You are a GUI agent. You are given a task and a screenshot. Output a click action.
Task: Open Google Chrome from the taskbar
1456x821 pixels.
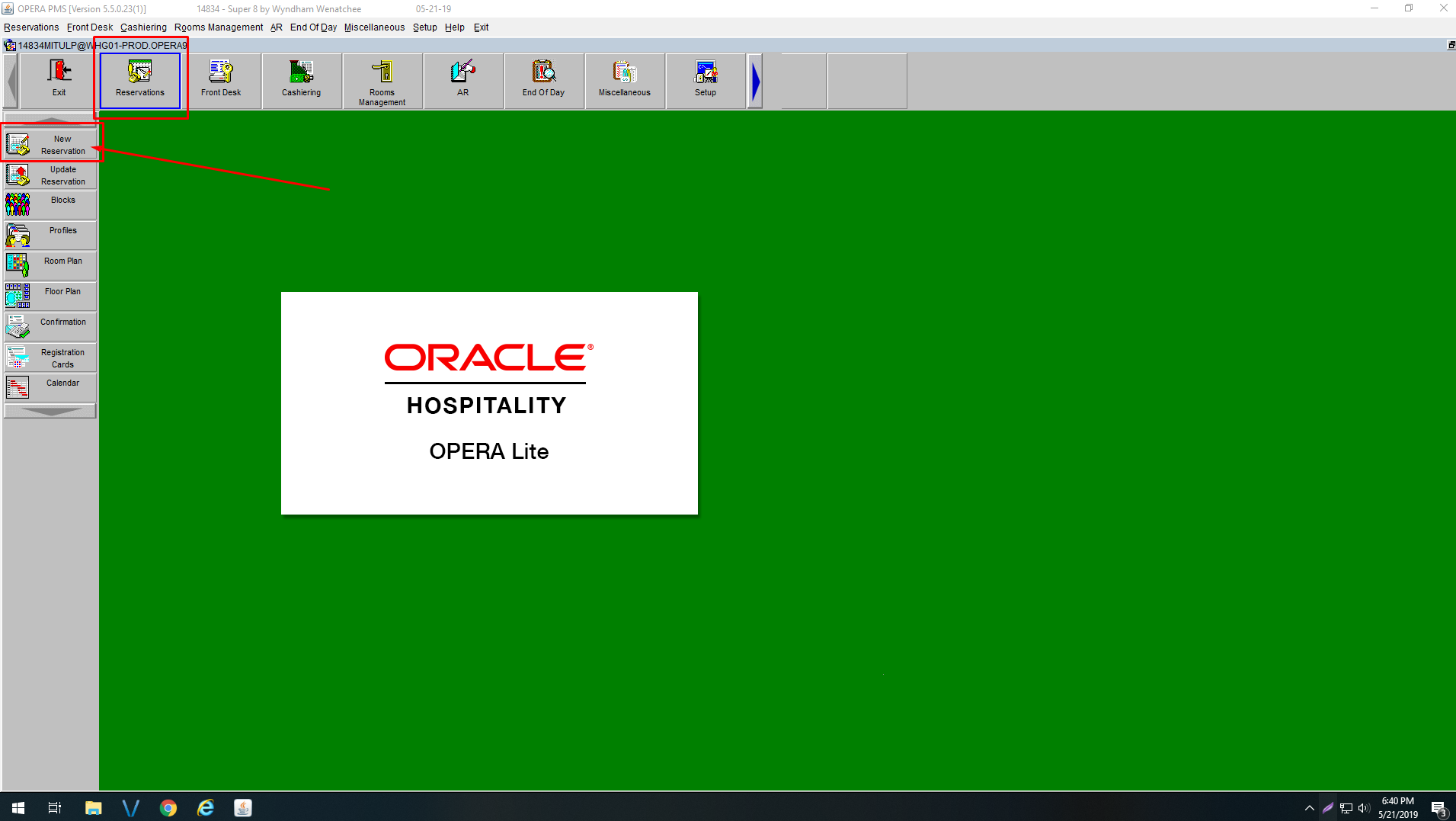168,808
